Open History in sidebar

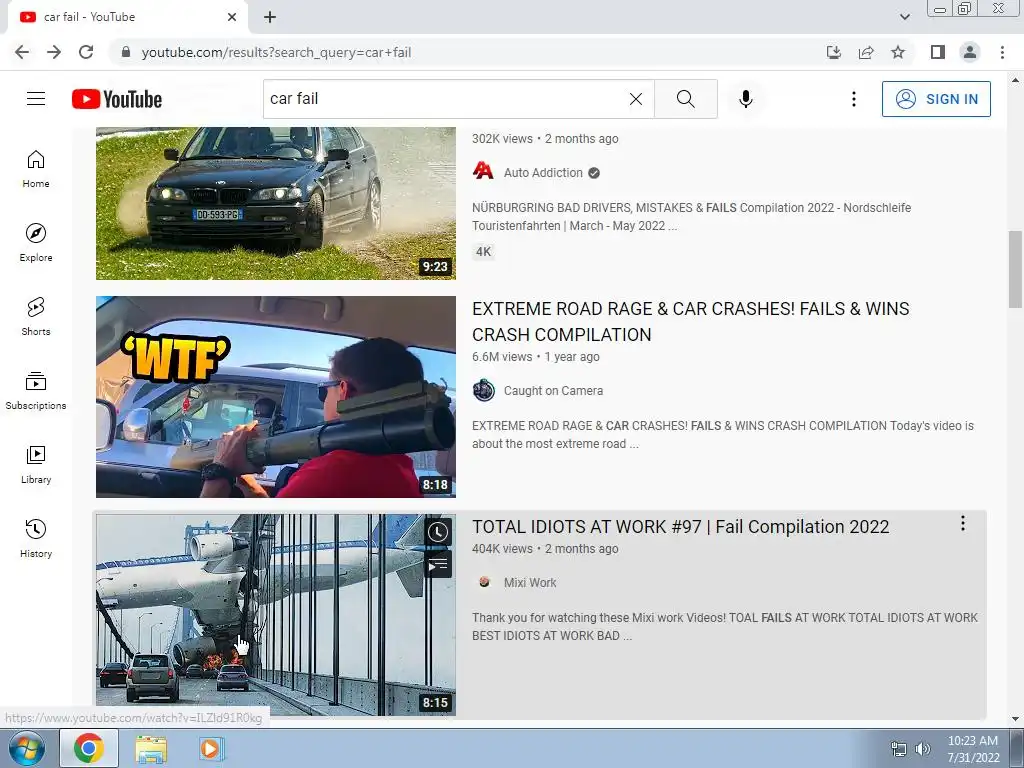[x=36, y=539]
